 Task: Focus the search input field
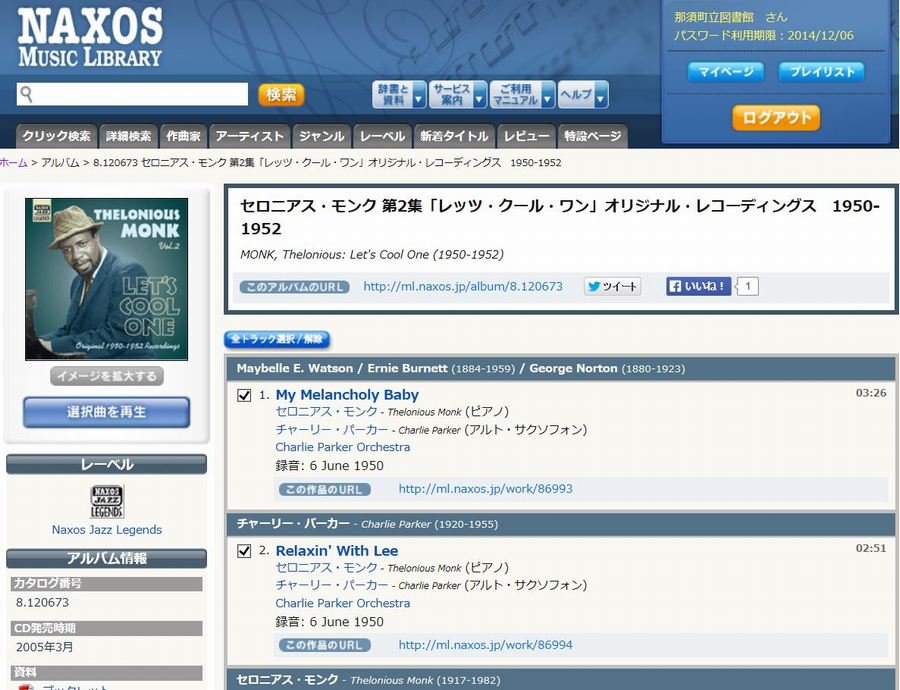point(133,94)
